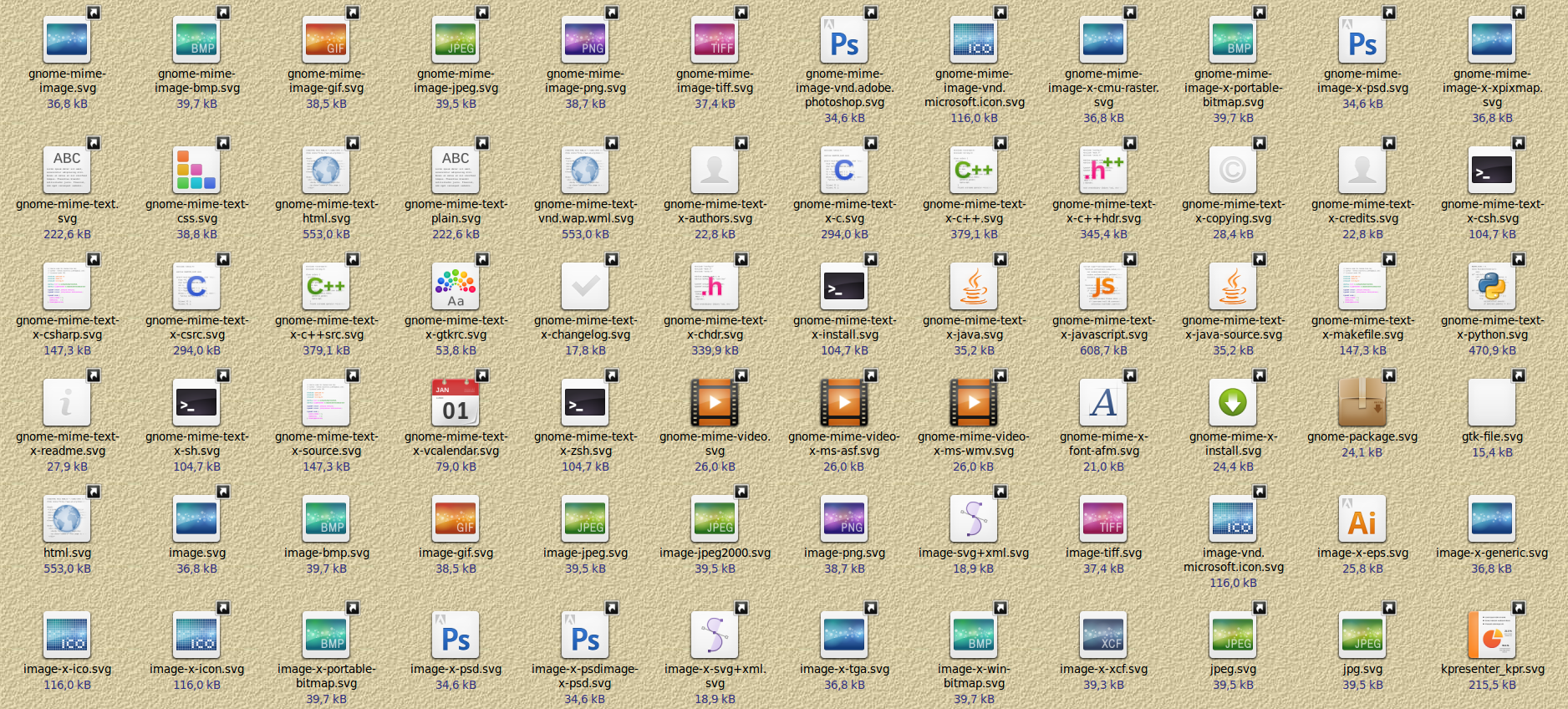1568x709 pixels.
Task: Click the gnome-mime-text-x-java.svg coffee cup icon
Action: click(974, 286)
